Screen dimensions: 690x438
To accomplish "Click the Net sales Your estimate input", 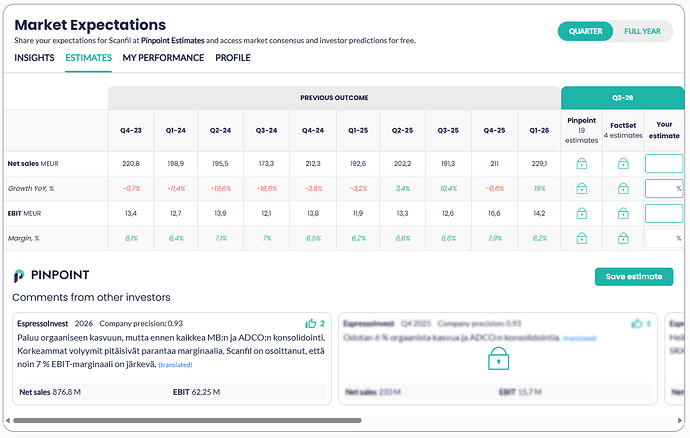I will [x=664, y=164].
